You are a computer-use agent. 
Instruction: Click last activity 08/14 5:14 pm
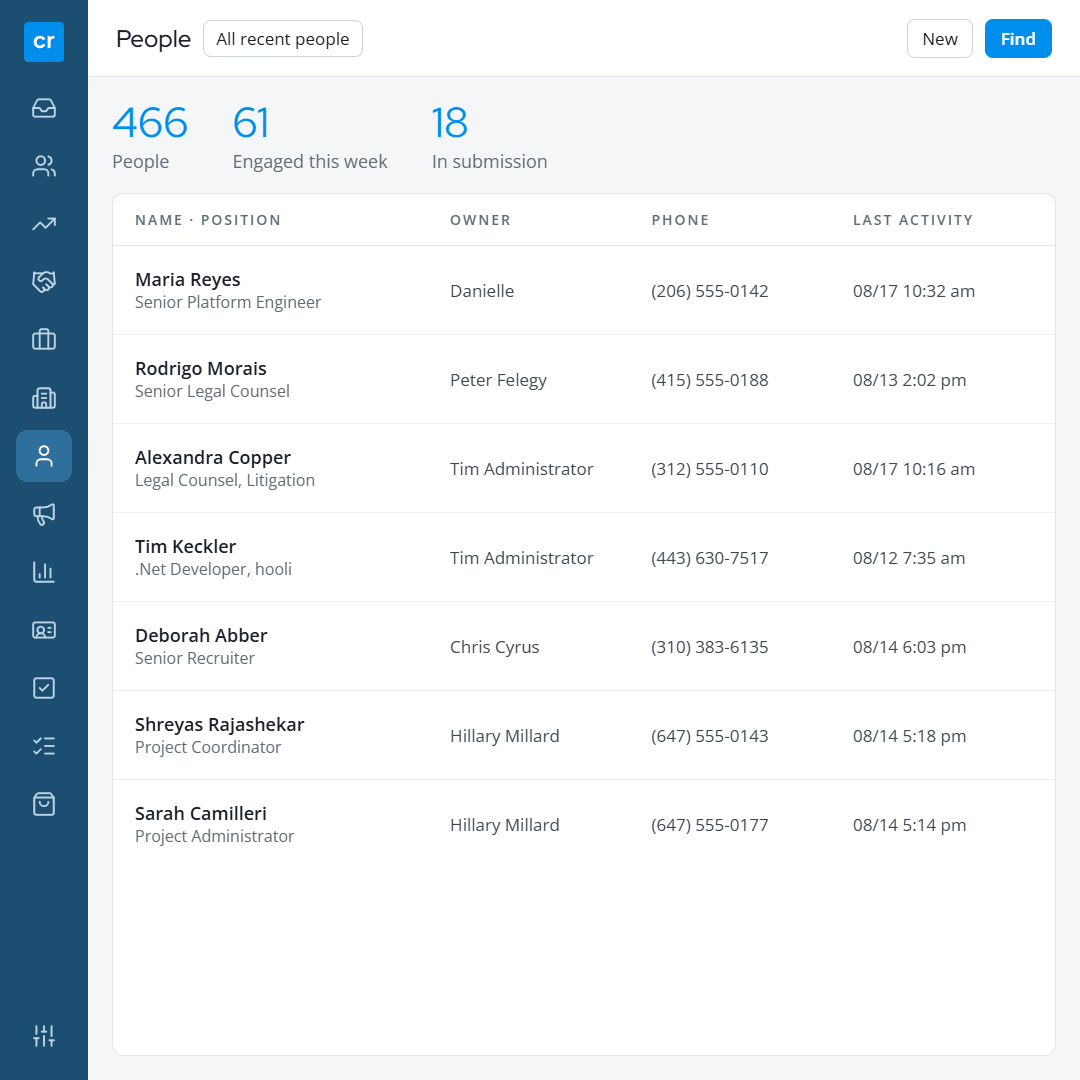(x=909, y=825)
